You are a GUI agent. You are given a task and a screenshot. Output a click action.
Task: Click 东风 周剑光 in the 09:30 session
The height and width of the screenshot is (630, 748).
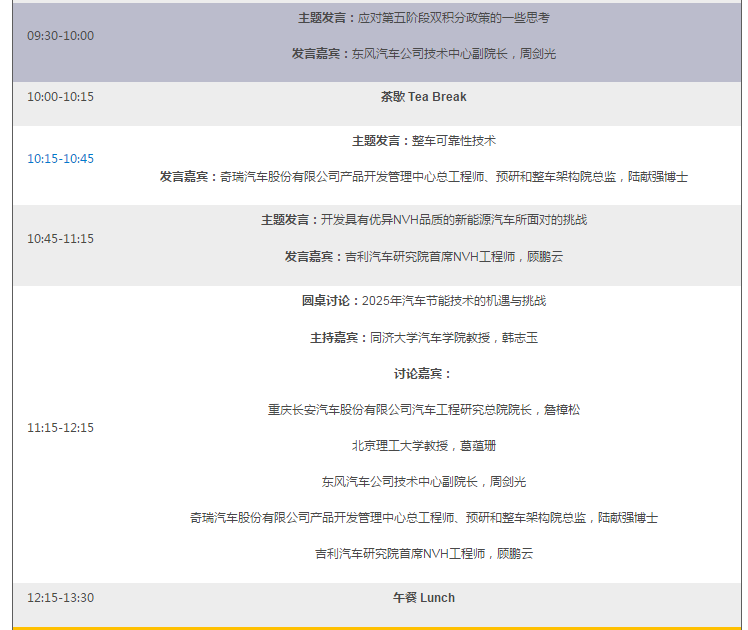[423, 54]
